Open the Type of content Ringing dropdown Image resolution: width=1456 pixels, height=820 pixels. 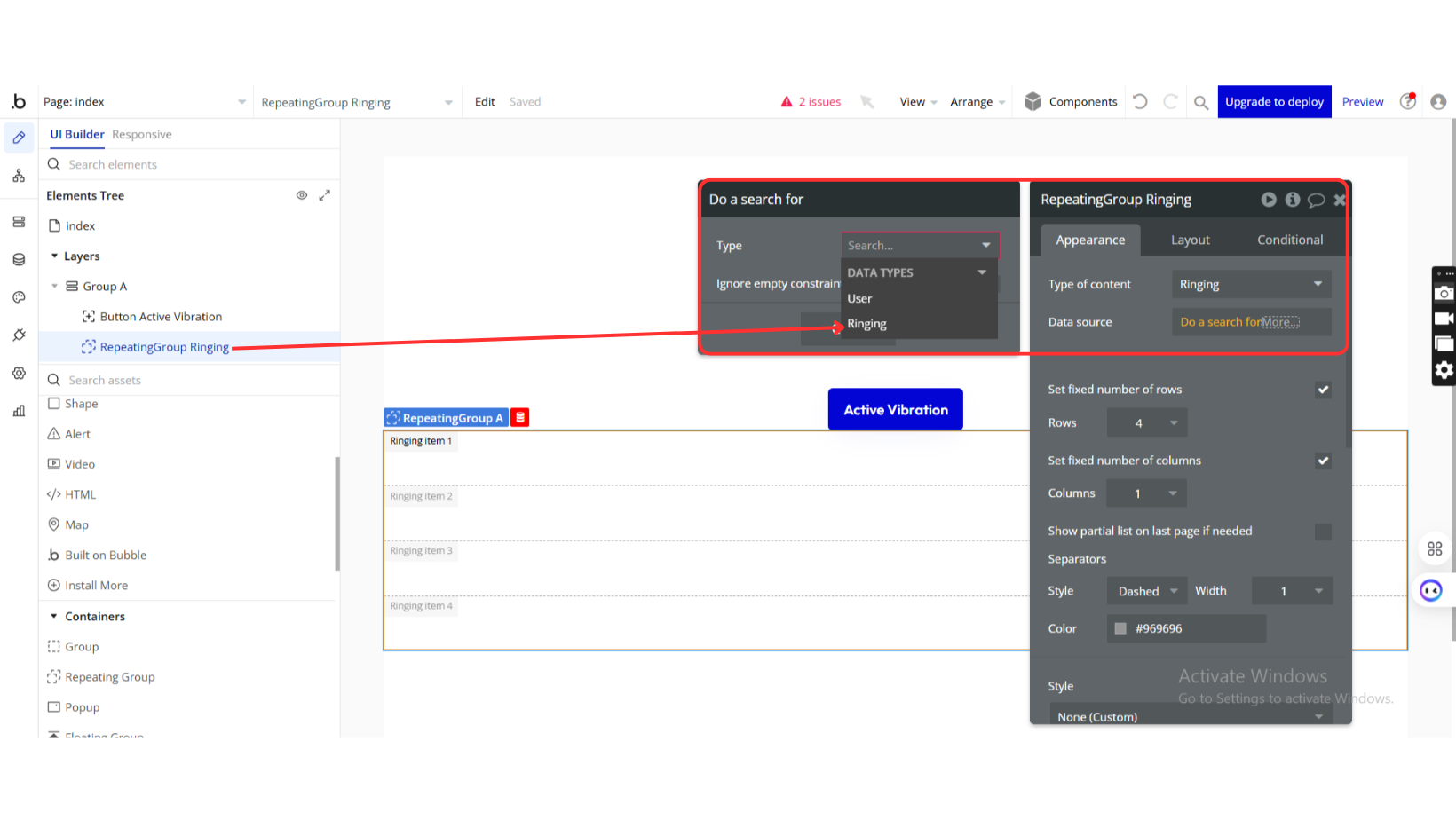pyautogui.click(x=1250, y=285)
